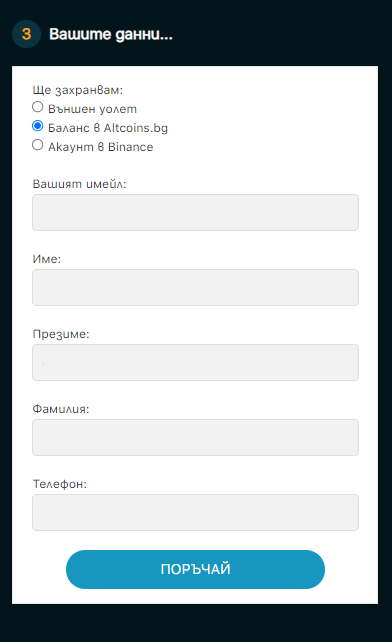Click the 'Вашият имейл:' field label

click(x=79, y=184)
